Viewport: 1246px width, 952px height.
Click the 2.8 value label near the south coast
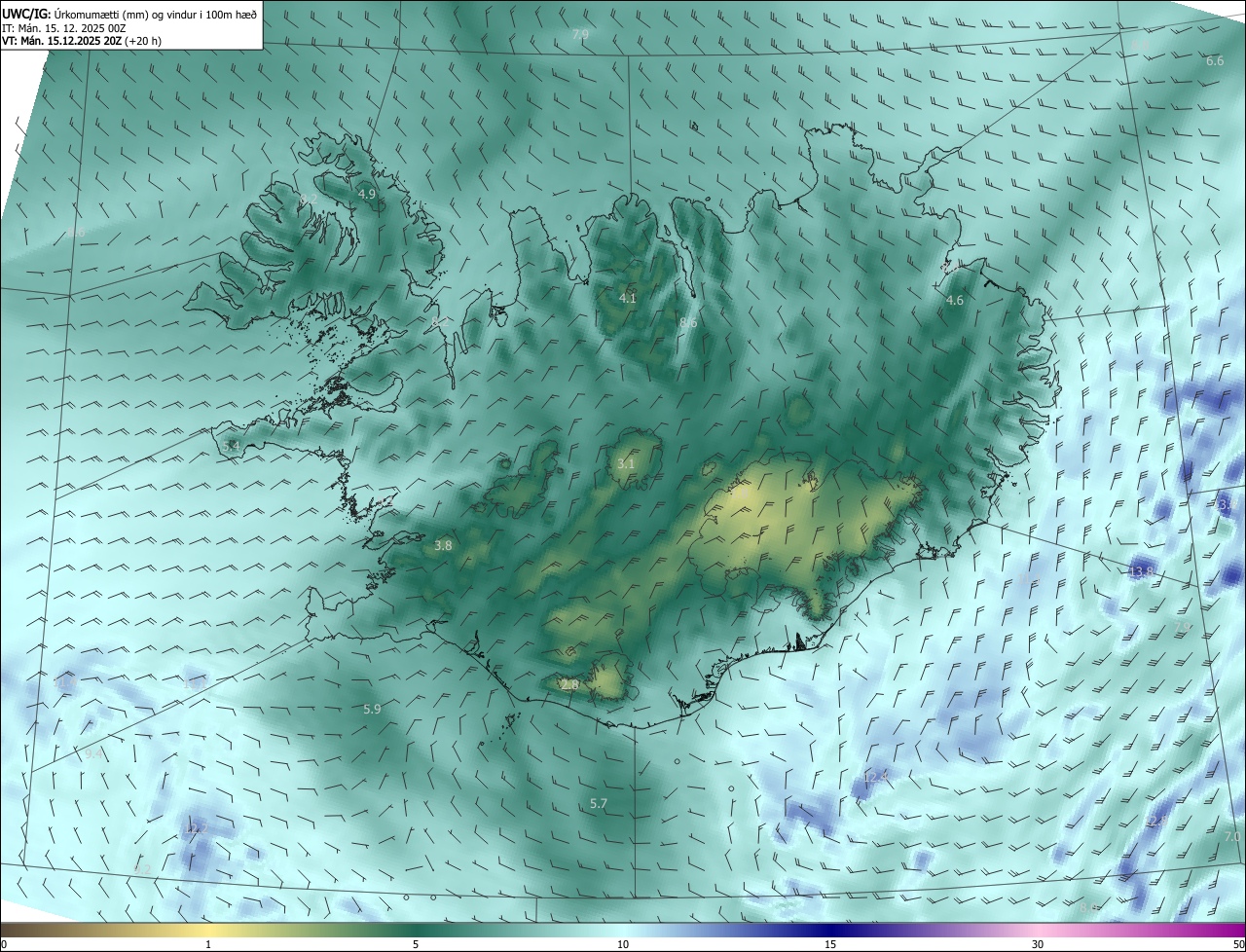coord(569,685)
